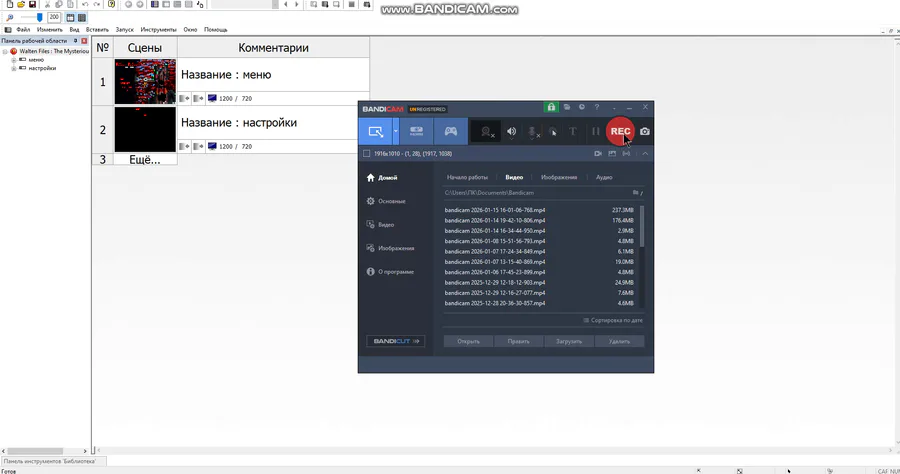This screenshot has height=474, width=900.
Task: Go to previous frame with the left arrow icon
Action: pyautogui.click(x=286, y=4)
